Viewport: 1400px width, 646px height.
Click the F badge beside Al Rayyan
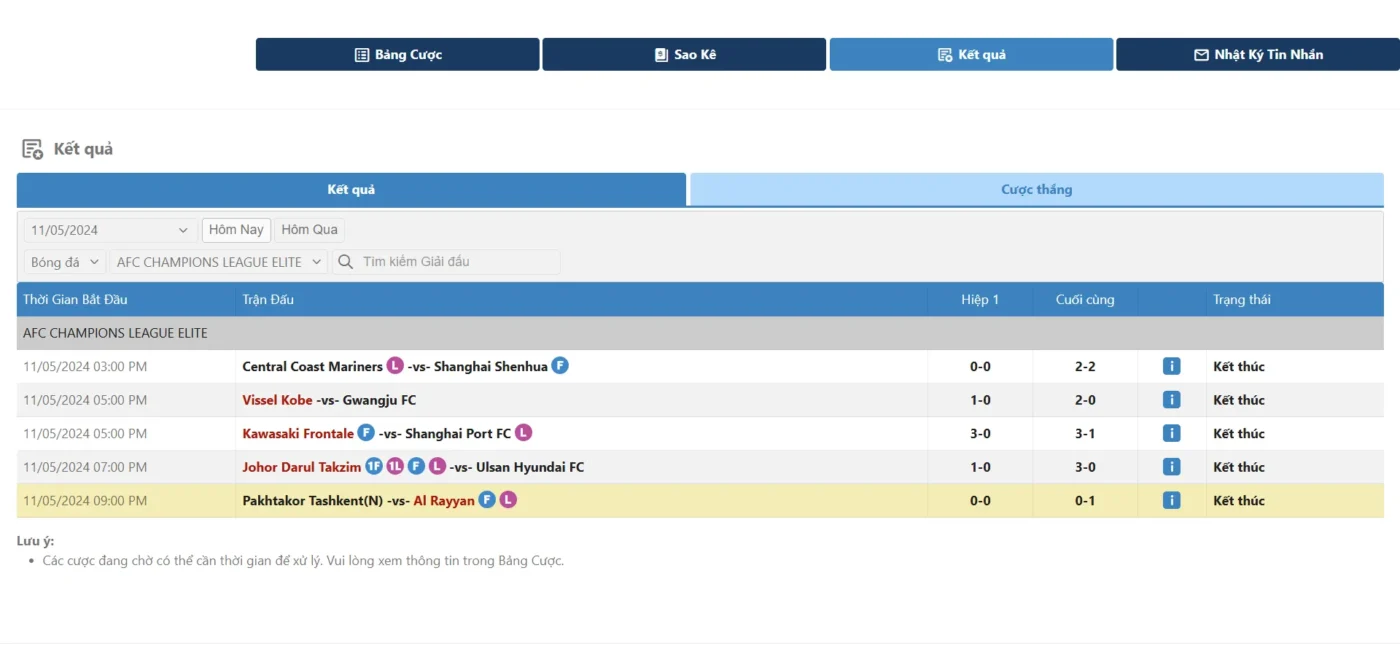click(x=487, y=501)
